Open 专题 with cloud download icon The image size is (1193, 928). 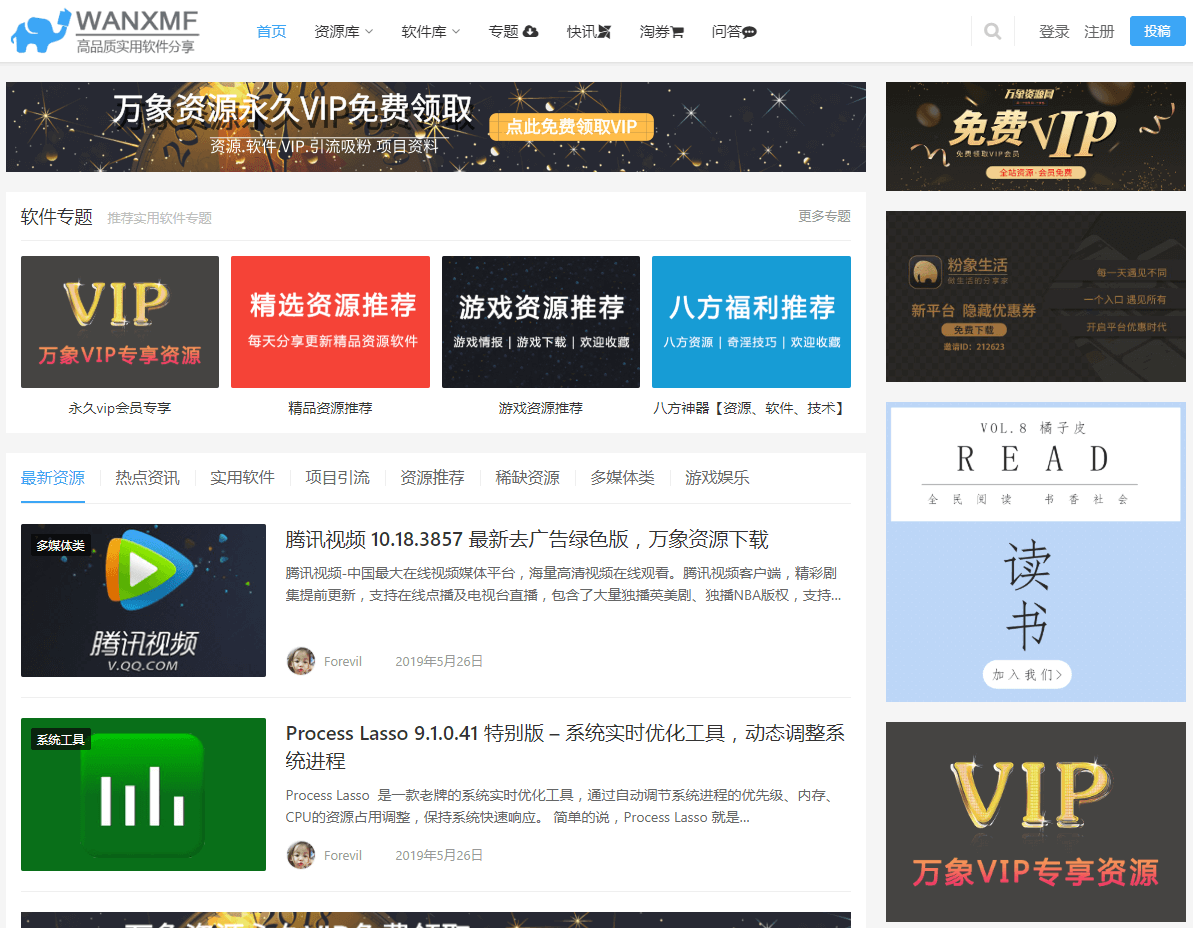tap(513, 31)
